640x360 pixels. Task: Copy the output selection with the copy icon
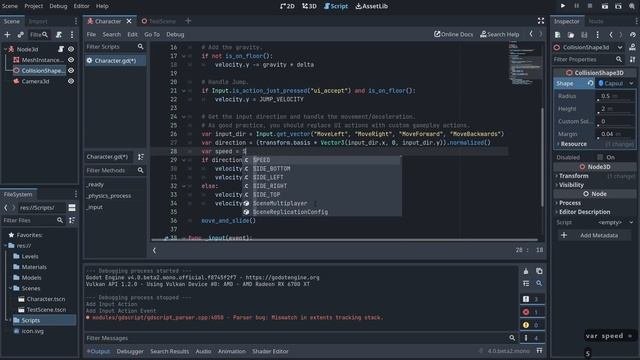pos(539,271)
